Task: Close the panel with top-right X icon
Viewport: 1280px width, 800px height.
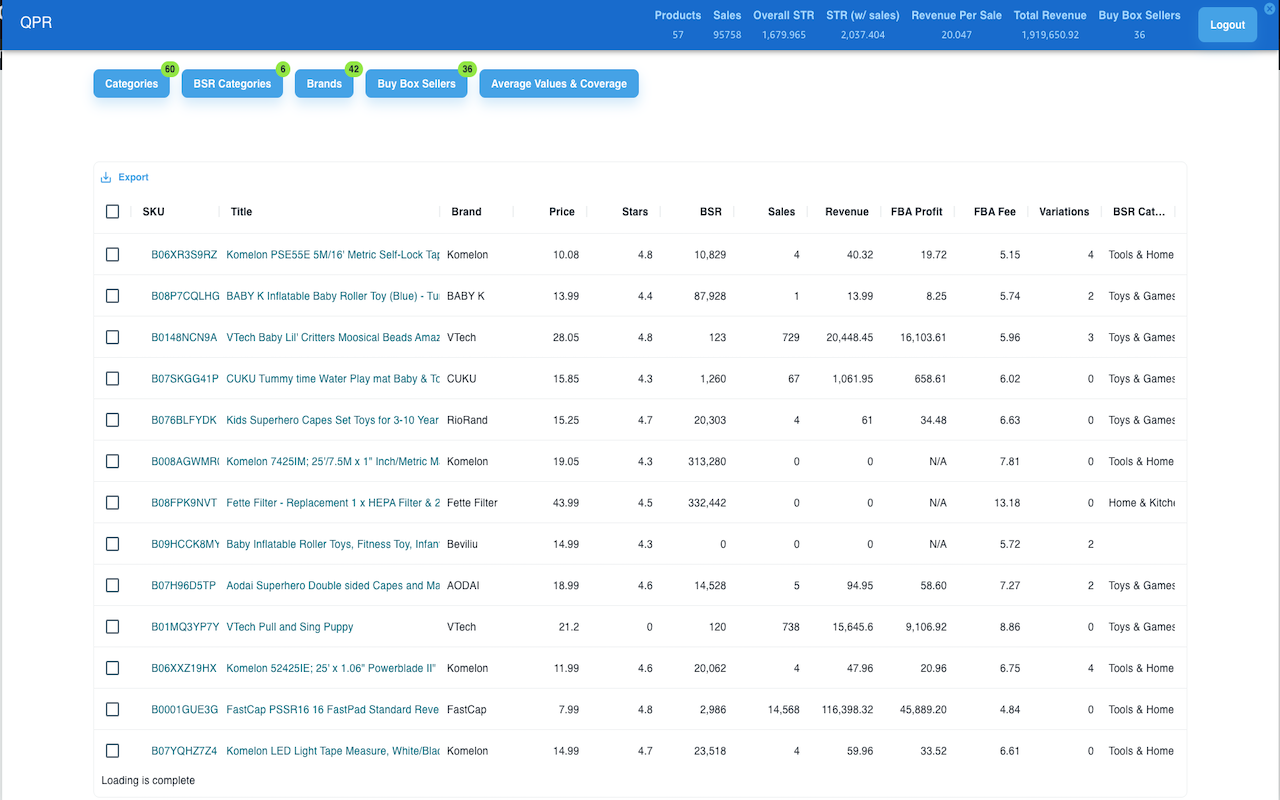Action: 1270,8
